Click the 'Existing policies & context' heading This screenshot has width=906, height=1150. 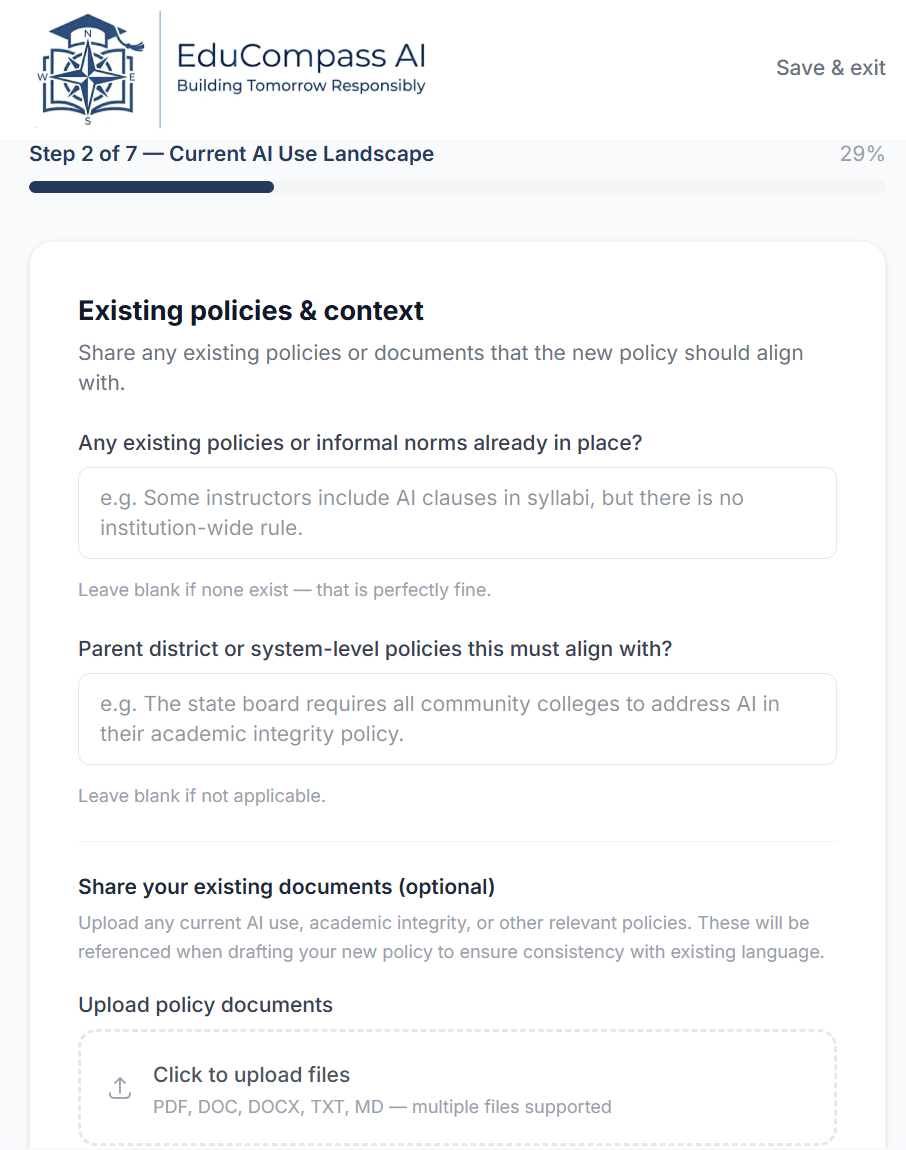pyautogui.click(x=251, y=311)
